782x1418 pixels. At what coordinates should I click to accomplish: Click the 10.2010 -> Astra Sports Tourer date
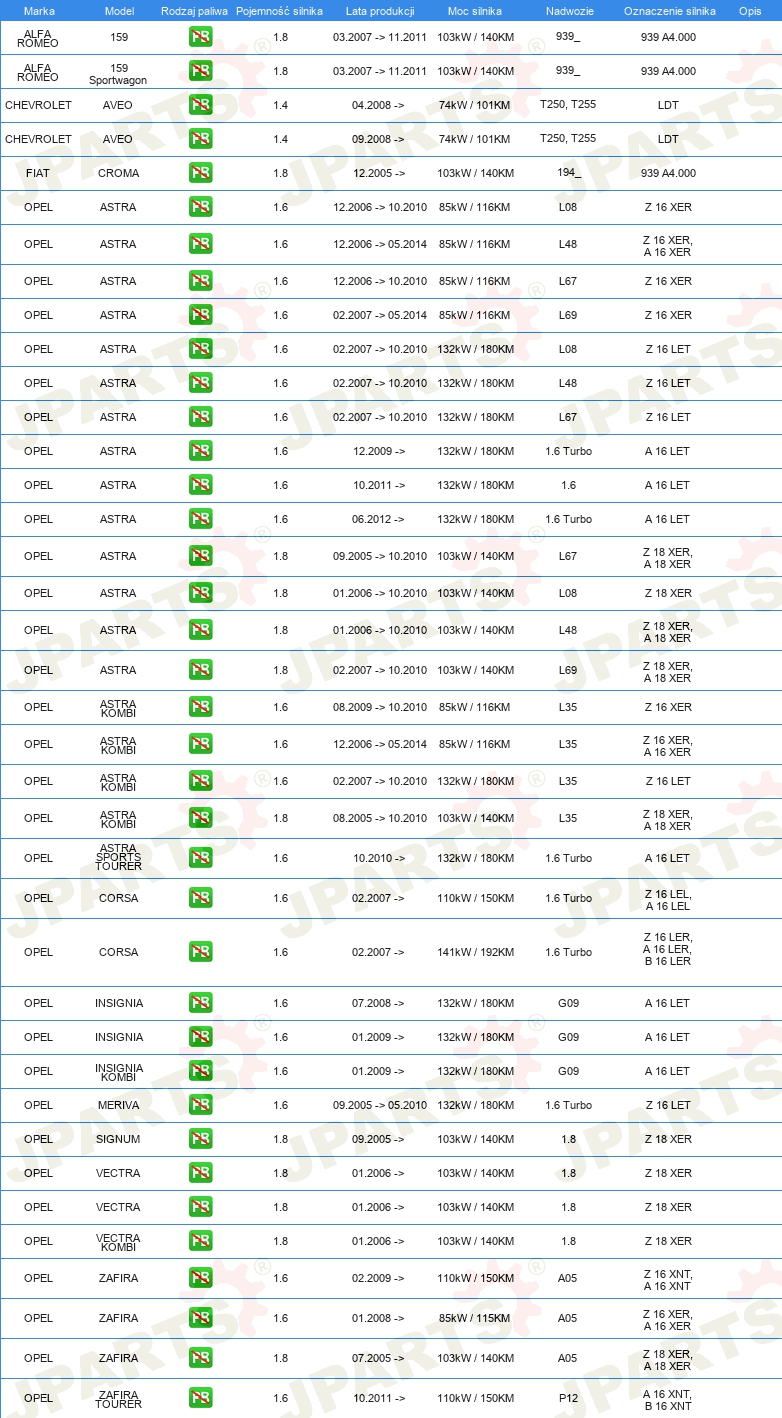pyautogui.click(x=379, y=858)
